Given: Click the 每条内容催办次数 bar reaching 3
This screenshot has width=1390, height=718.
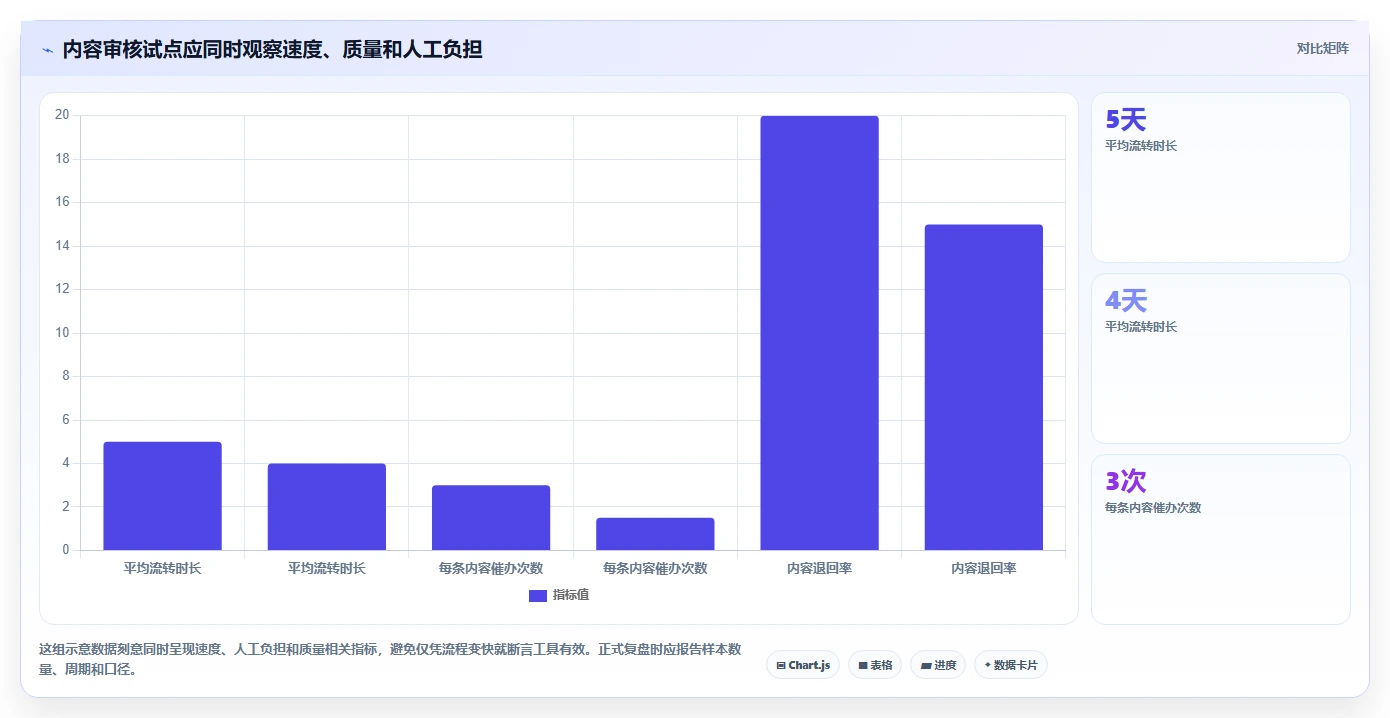Looking at the screenshot, I should click(x=491, y=518).
